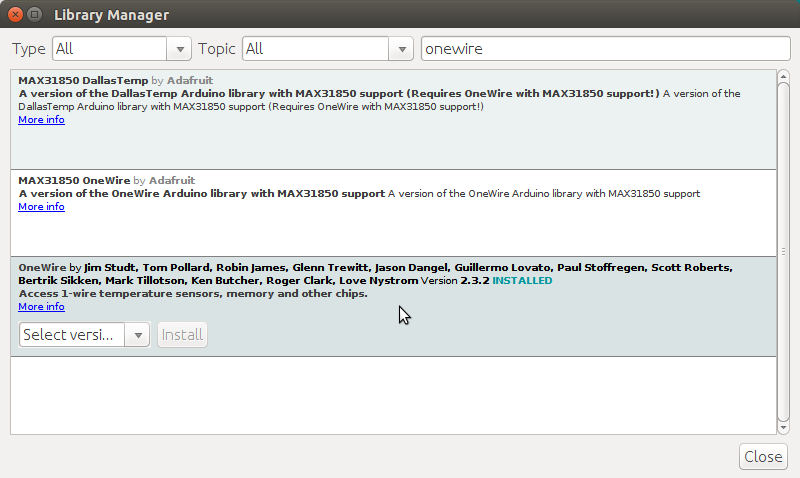Click the Close button
Screen dimensions: 800x478
pyautogui.click(x=763, y=457)
